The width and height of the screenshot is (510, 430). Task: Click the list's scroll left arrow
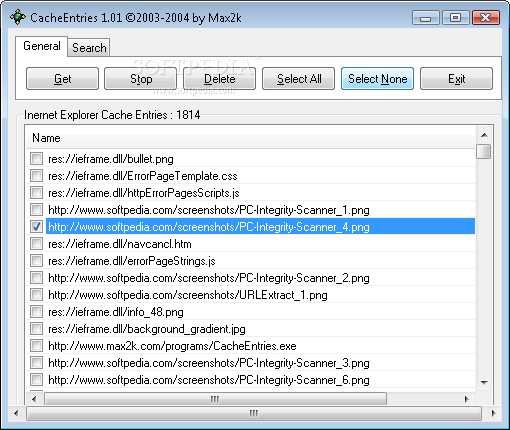click(x=34, y=399)
